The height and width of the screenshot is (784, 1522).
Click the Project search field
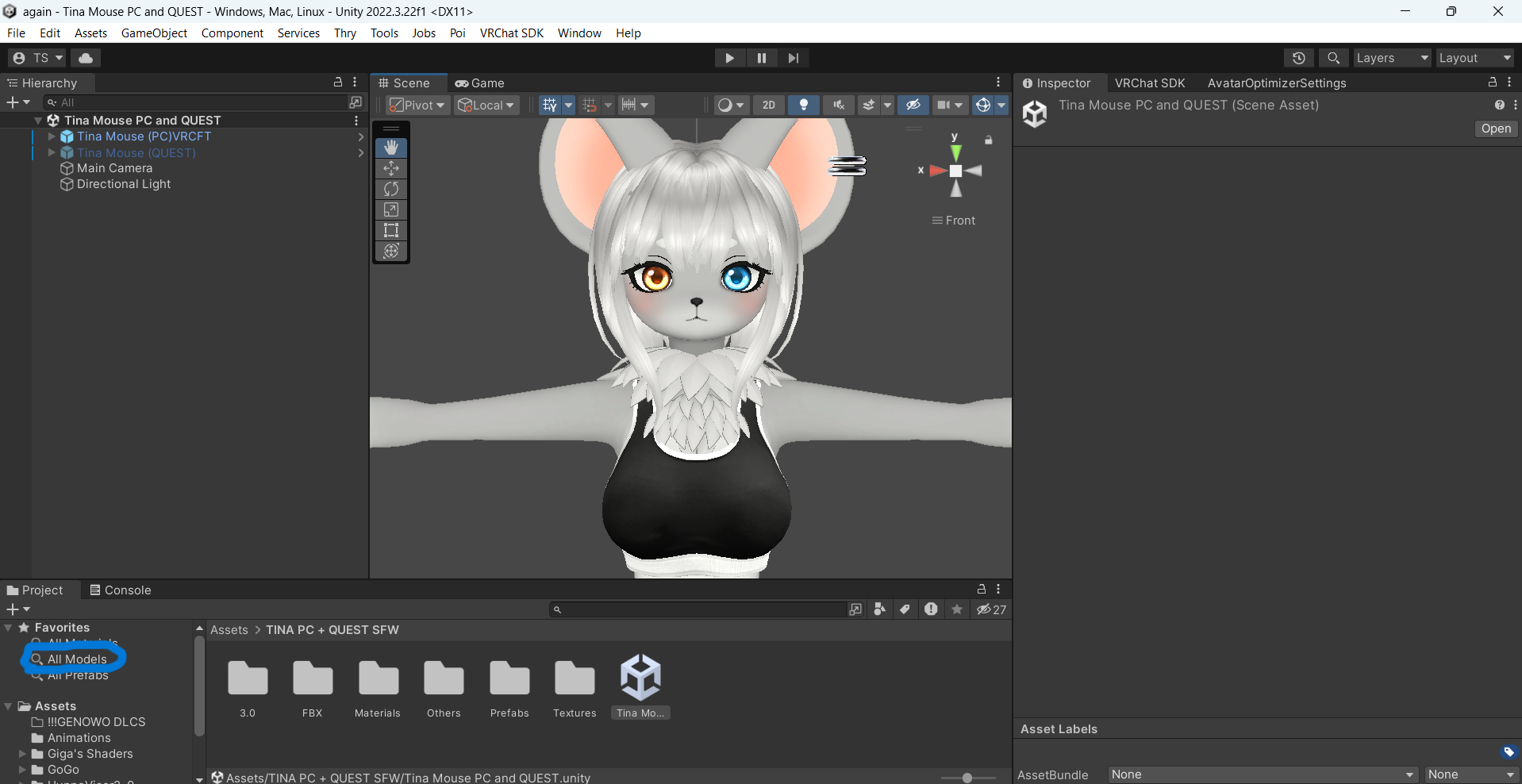[698, 609]
